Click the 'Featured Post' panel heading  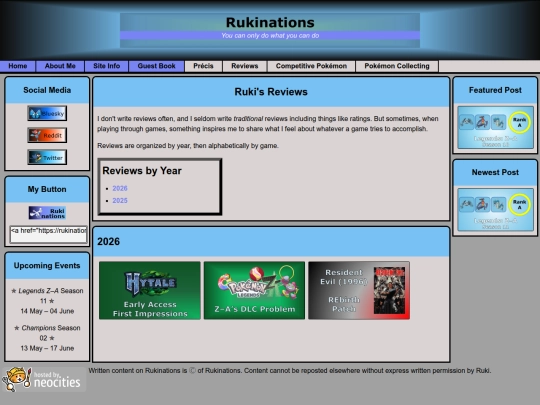(495, 90)
